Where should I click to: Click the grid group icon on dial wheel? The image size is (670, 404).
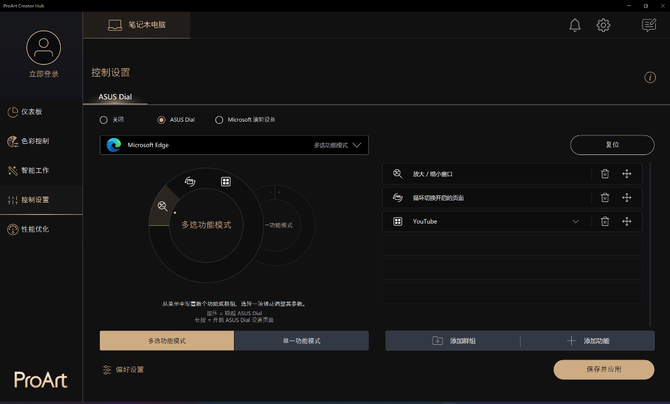pyautogui.click(x=226, y=182)
